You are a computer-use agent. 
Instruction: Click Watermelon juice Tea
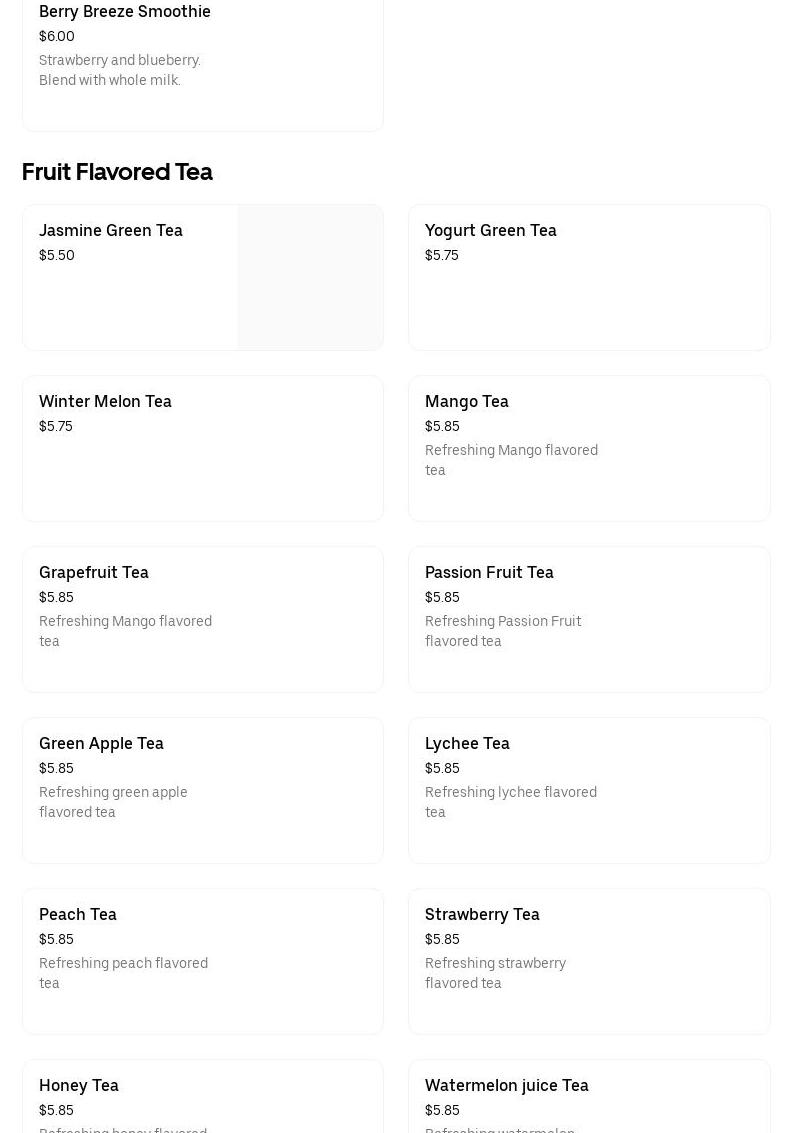[x=589, y=1096]
